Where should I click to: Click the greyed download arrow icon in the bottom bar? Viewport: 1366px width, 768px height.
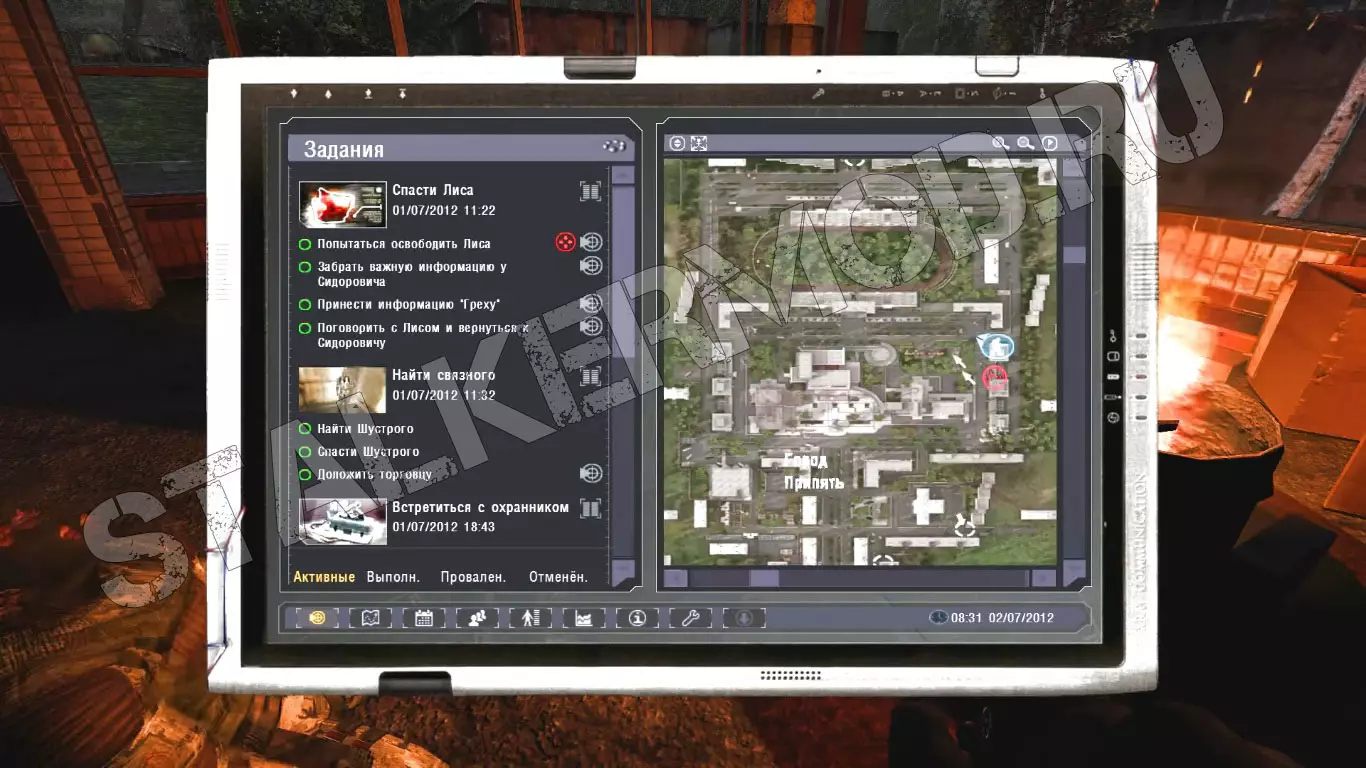coord(743,618)
